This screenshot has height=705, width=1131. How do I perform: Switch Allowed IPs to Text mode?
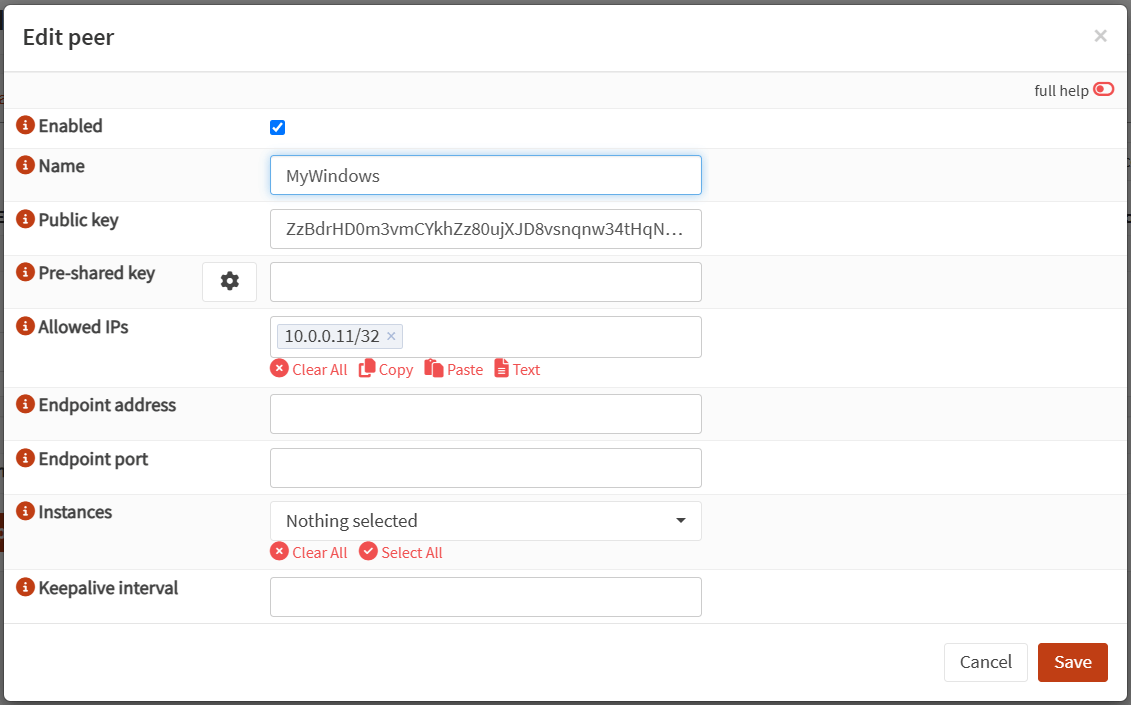517,369
